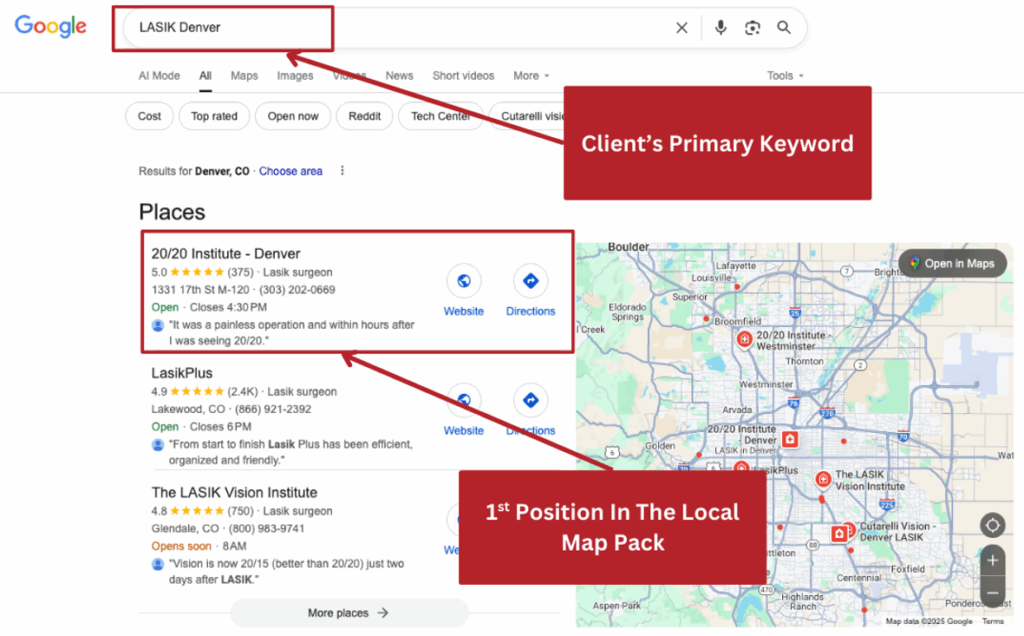Open Google Lens image search icon
Screen dimensions: 1024x636
[752, 27]
